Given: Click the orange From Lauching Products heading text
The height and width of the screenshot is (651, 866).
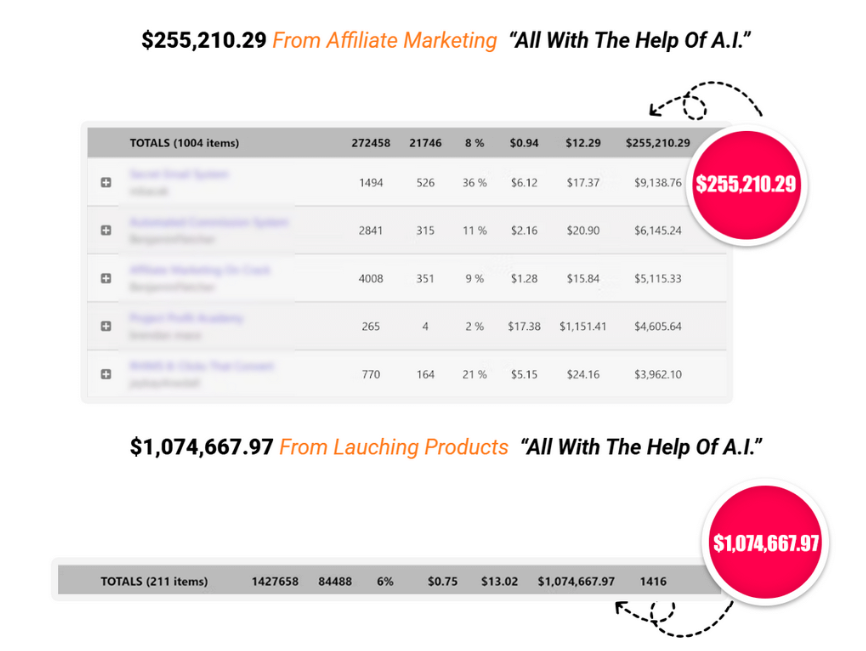Looking at the screenshot, I should (x=393, y=447).
